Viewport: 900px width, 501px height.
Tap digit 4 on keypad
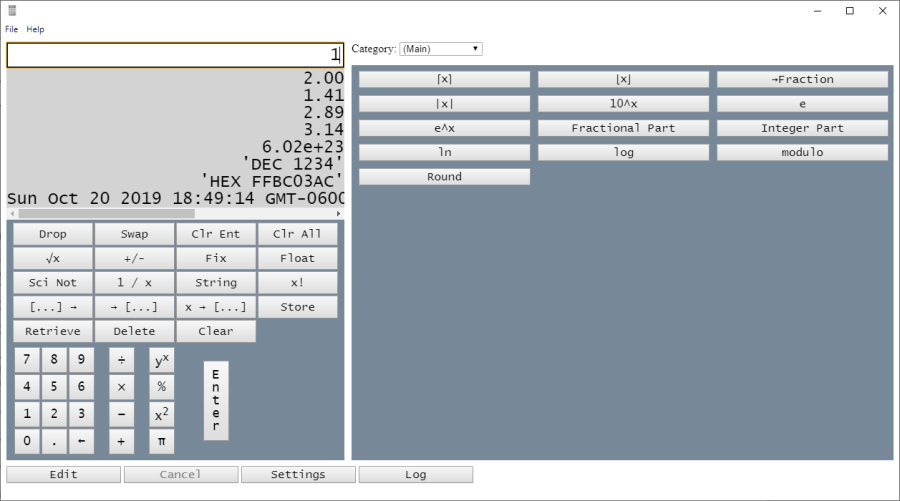pos(27,387)
